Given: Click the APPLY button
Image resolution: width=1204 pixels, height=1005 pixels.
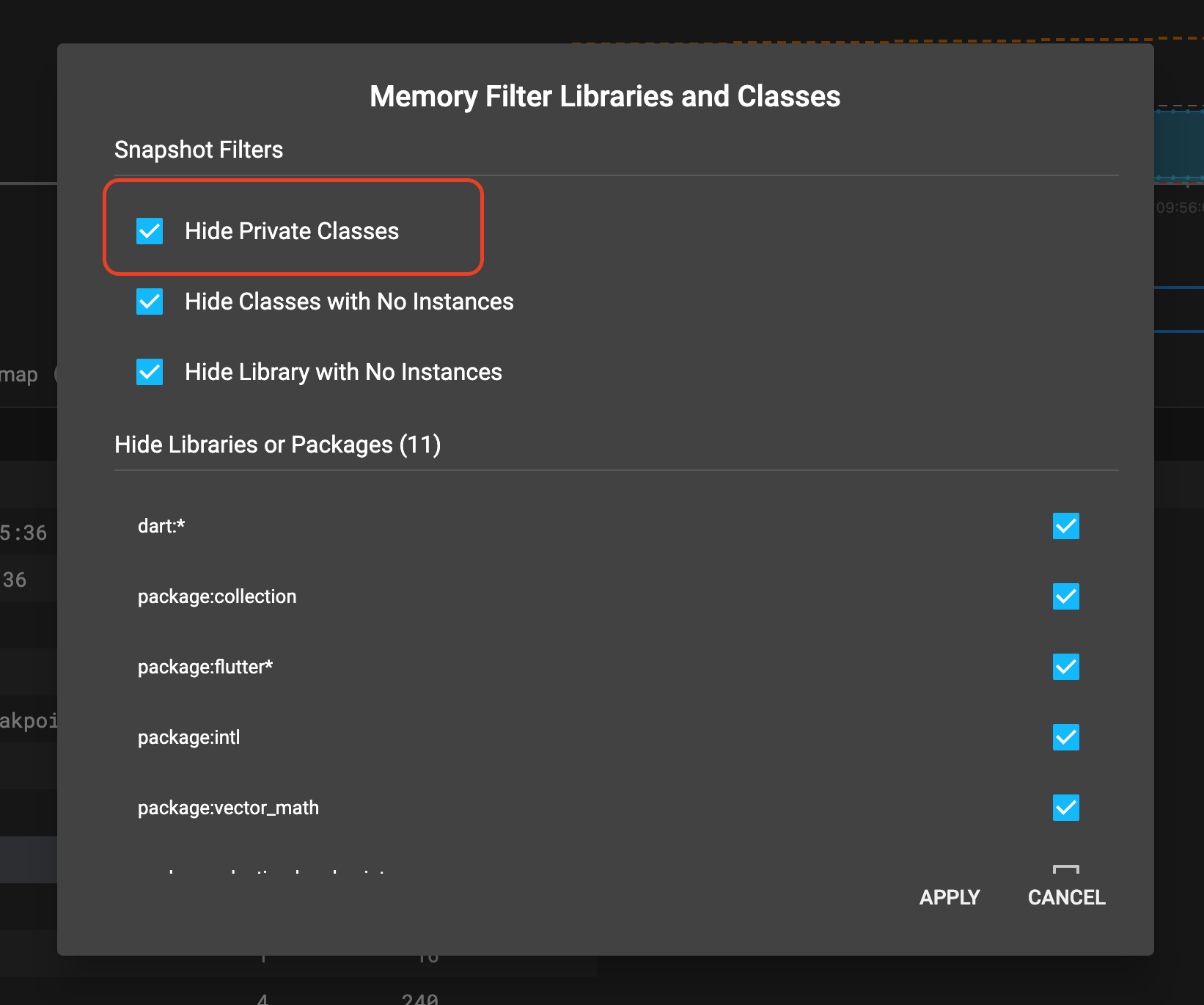Looking at the screenshot, I should click(x=950, y=897).
